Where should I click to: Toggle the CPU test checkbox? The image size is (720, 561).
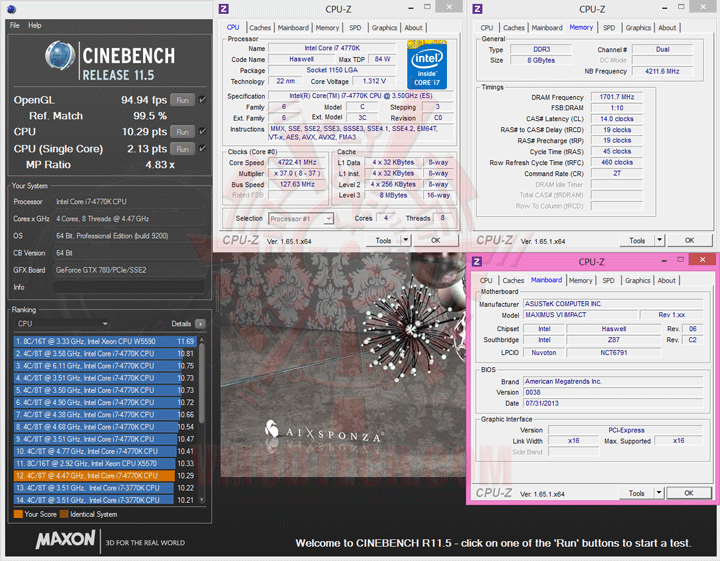pos(202,132)
